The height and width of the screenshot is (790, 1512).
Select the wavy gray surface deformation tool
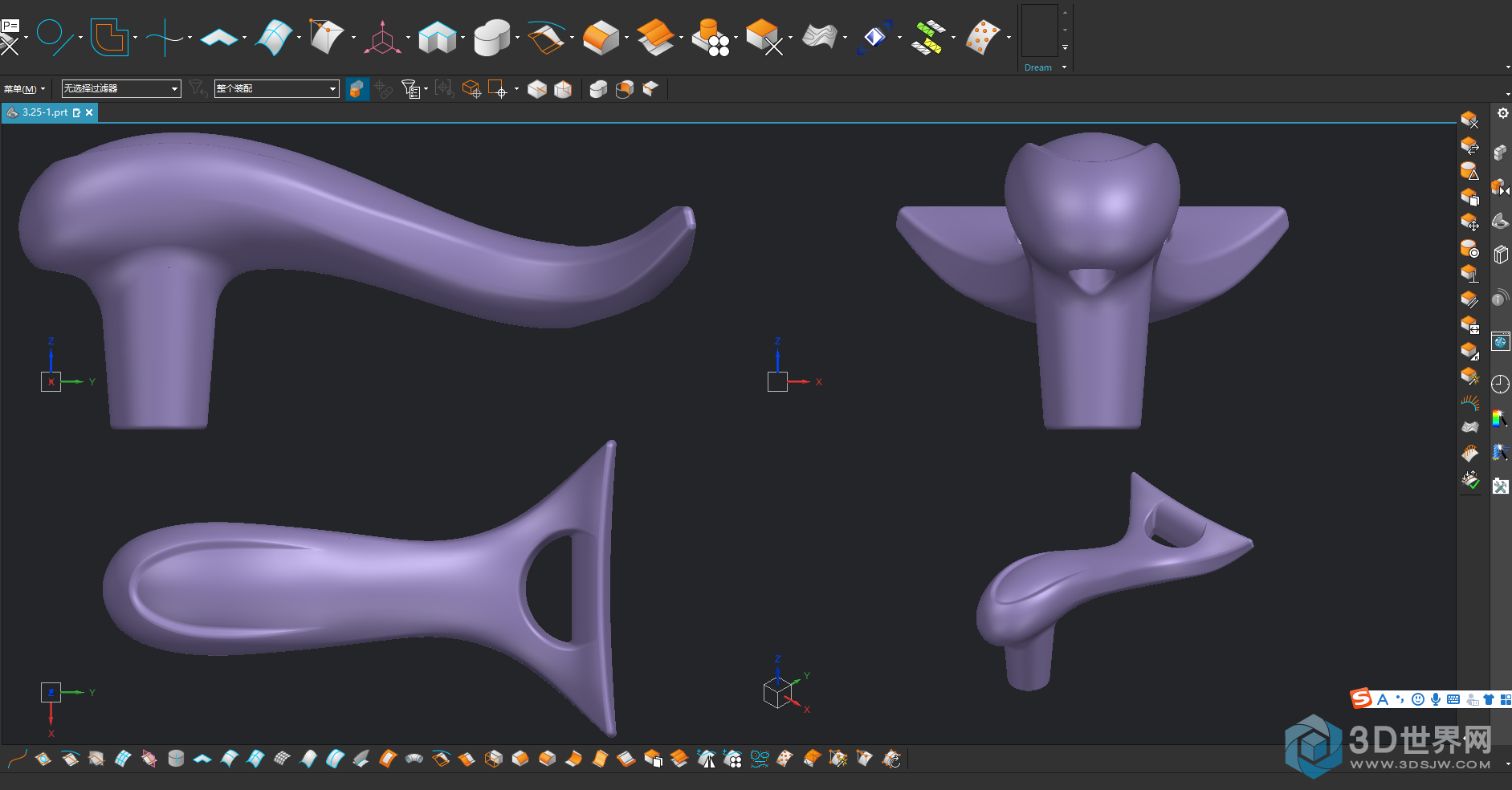point(820,37)
